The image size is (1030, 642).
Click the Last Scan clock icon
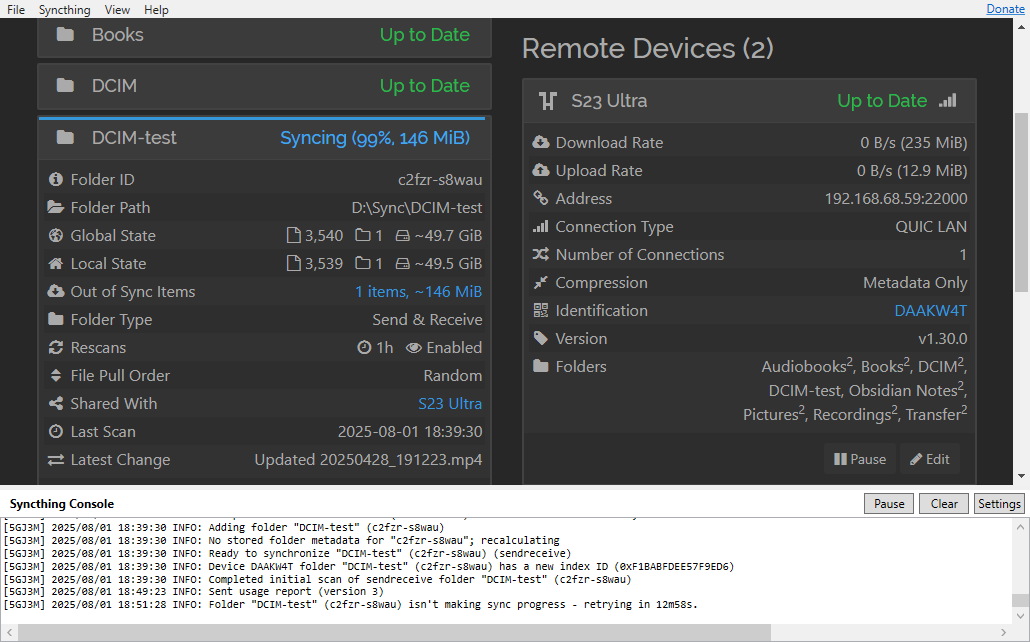point(56,432)
